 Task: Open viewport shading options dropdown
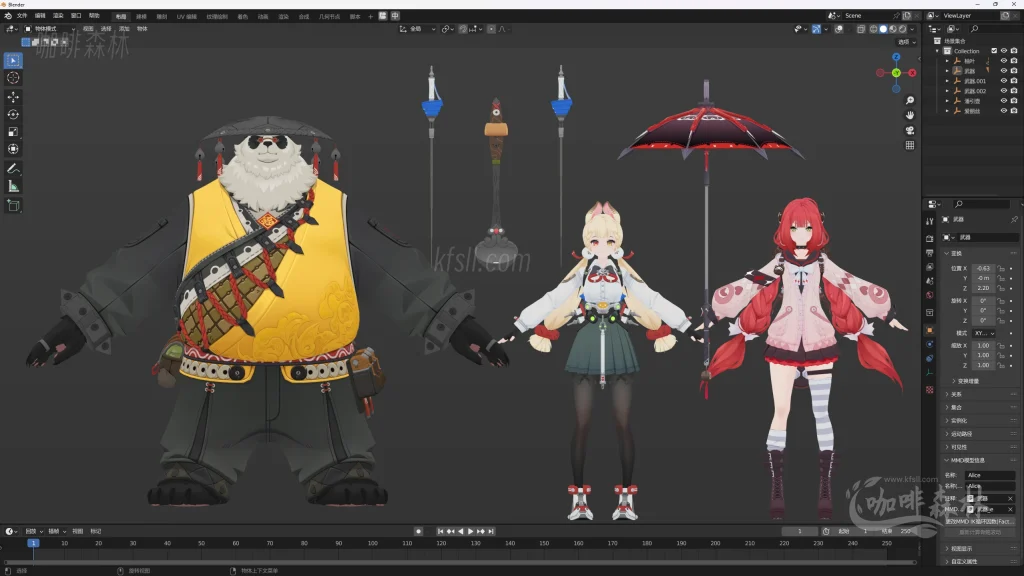coord(913,29)
